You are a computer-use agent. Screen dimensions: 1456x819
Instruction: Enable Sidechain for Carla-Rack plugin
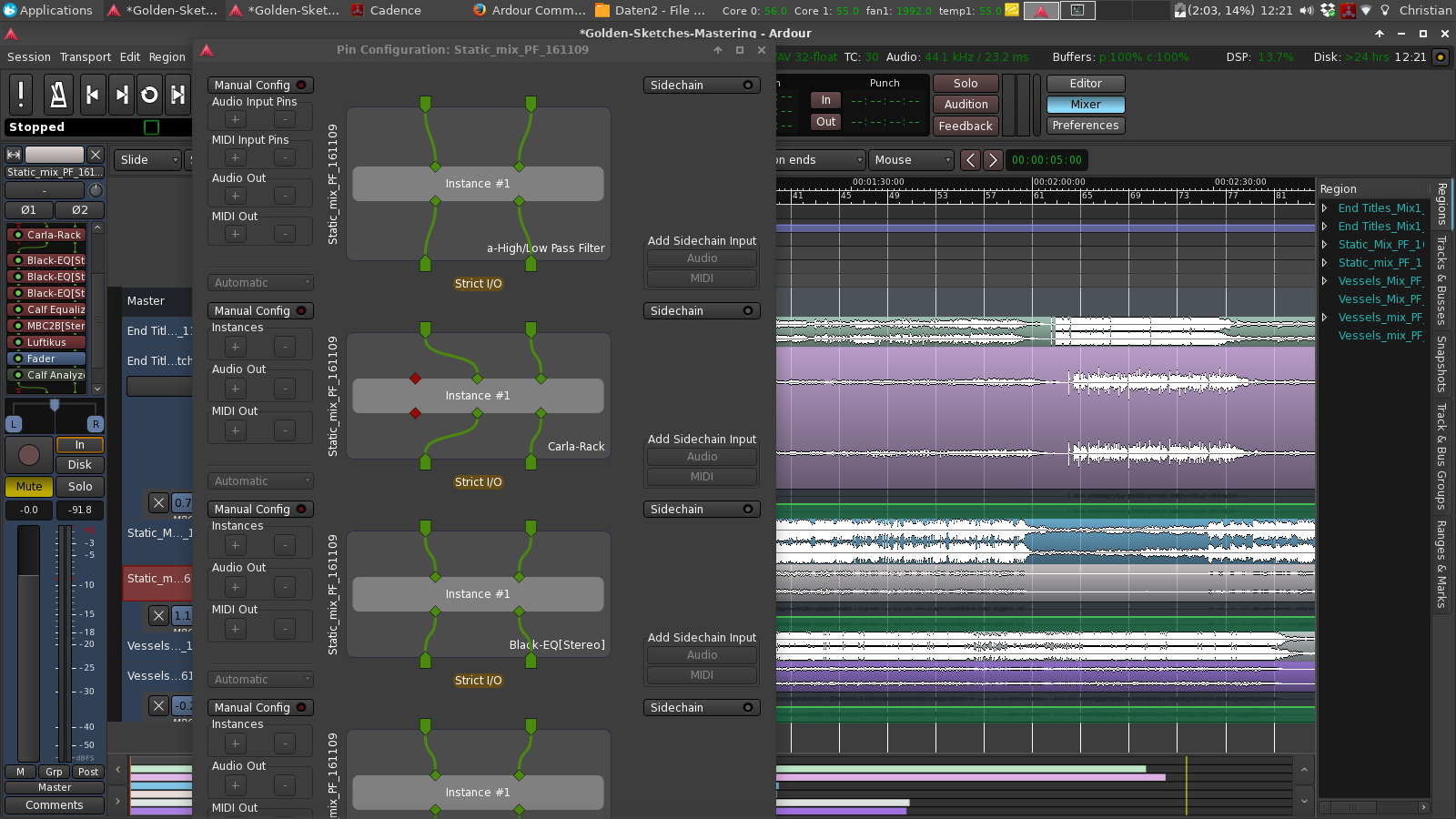click(x=701, y=311)
